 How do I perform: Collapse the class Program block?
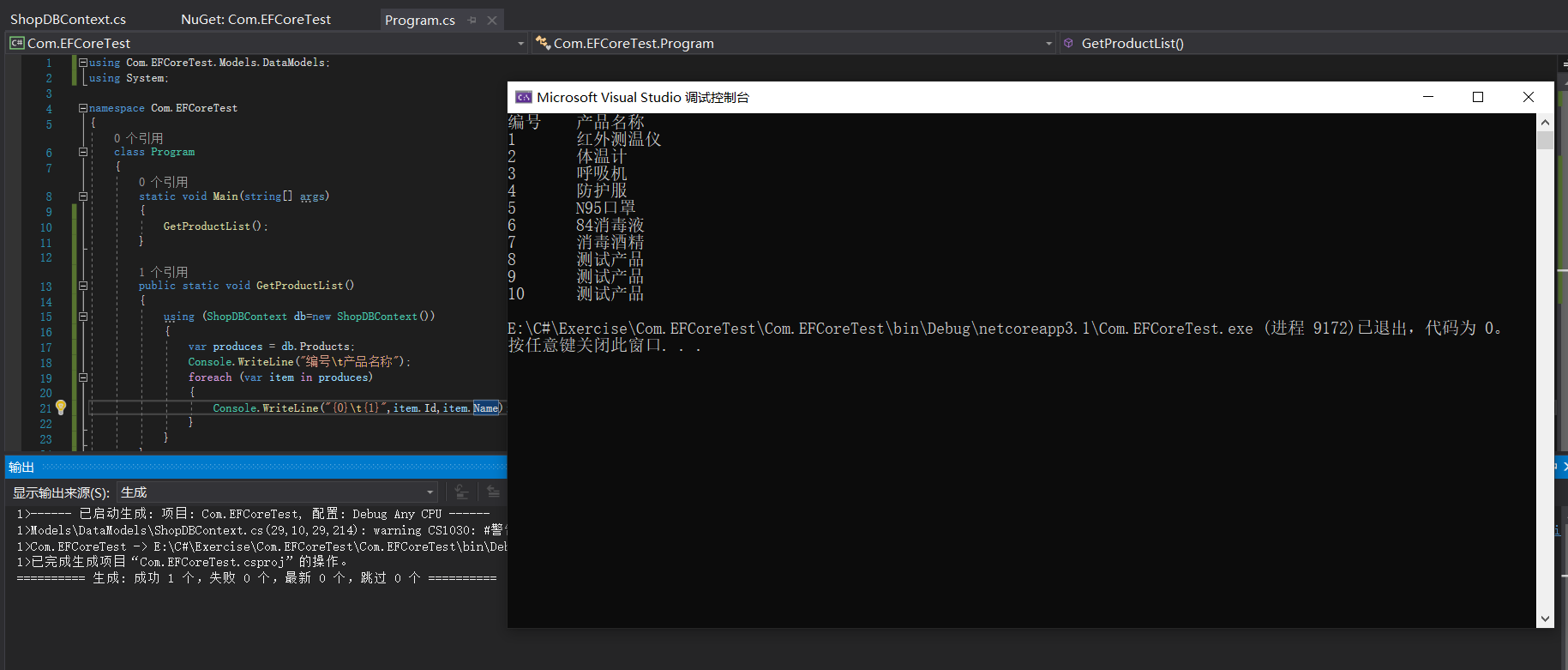click(83, 152)
